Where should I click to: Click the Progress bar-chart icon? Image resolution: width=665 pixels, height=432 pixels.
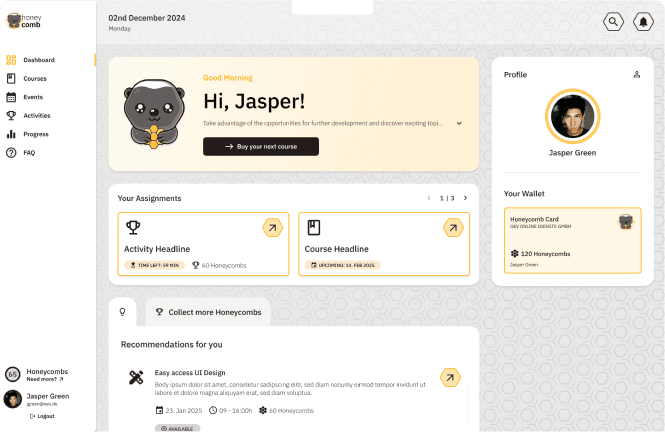tap(11, 134)
